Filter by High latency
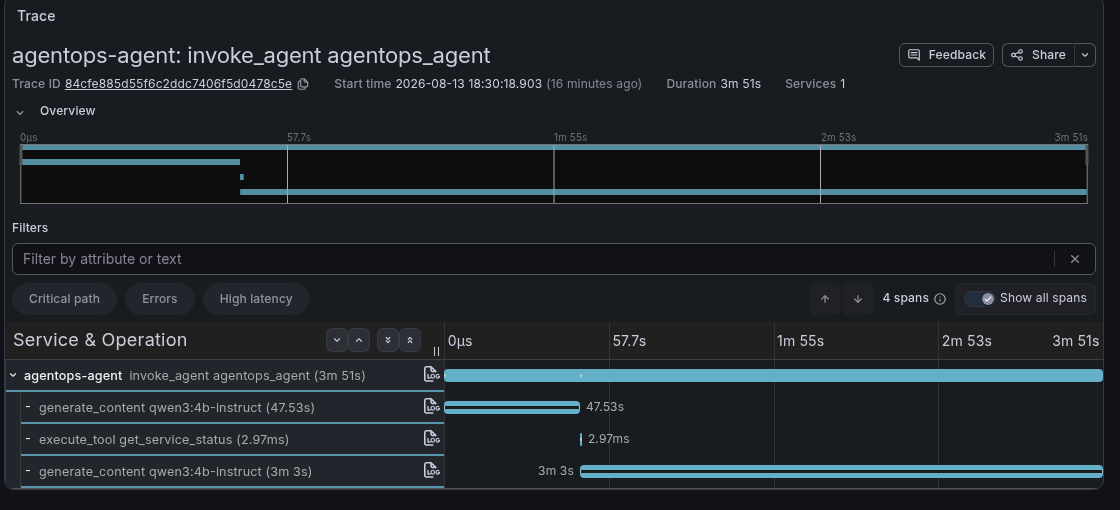Viewport: 1120px width, 510px height. [x=256, y=299]
